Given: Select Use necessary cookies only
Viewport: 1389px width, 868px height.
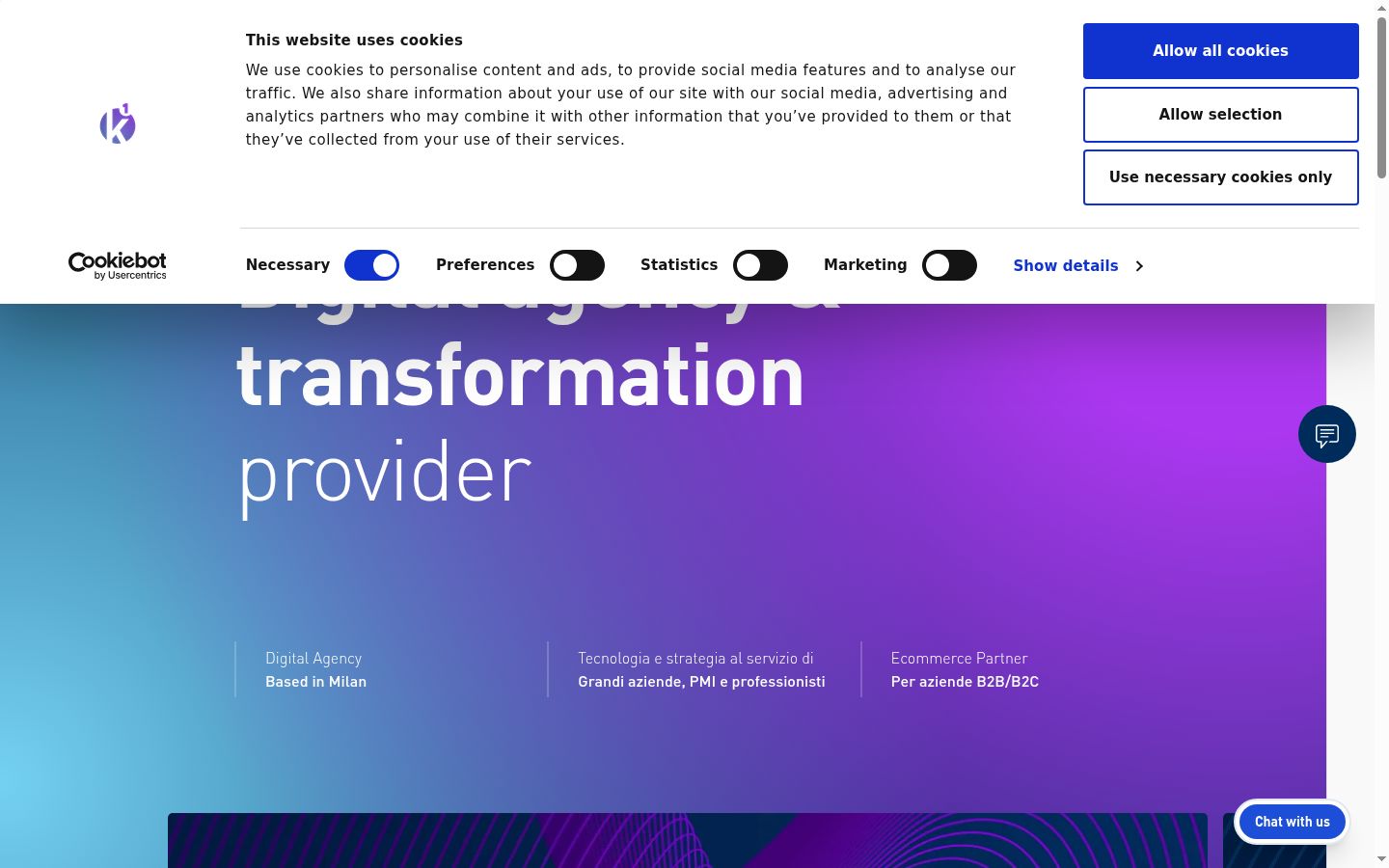Looking at the screenshot, I should (x=1220, y=177).
